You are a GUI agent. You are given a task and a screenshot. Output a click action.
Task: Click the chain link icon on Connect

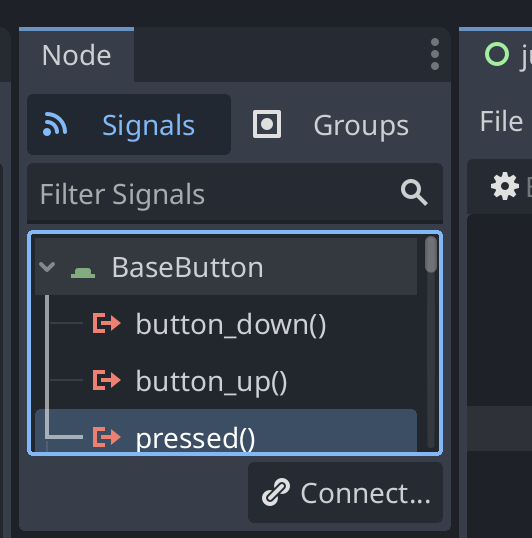(276, 492)
